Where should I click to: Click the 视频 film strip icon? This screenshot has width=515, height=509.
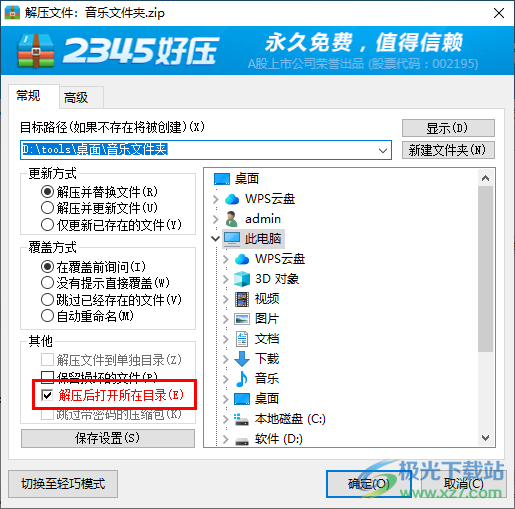[x=242, y=299]
